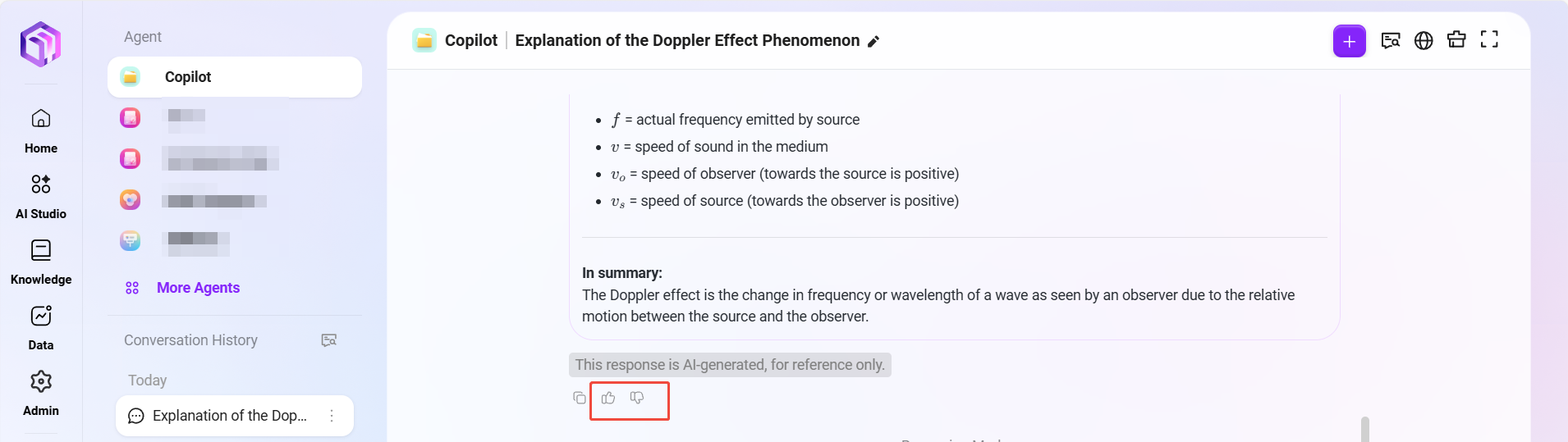Go to Home in sidebar
The image size is (1568, 442).
tap(41, 130)
